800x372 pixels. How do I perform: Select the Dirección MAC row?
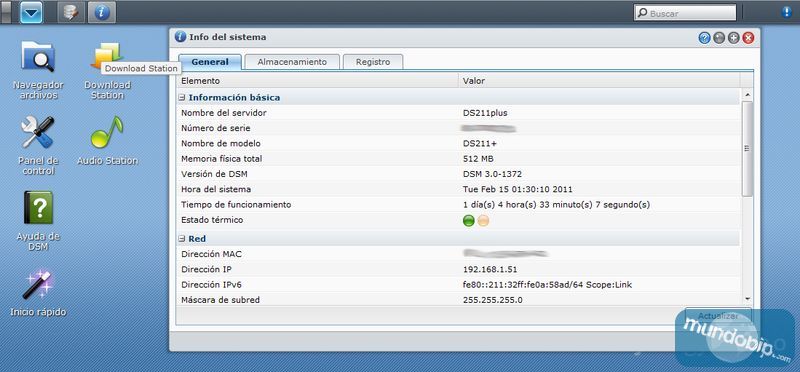point(458,254)
